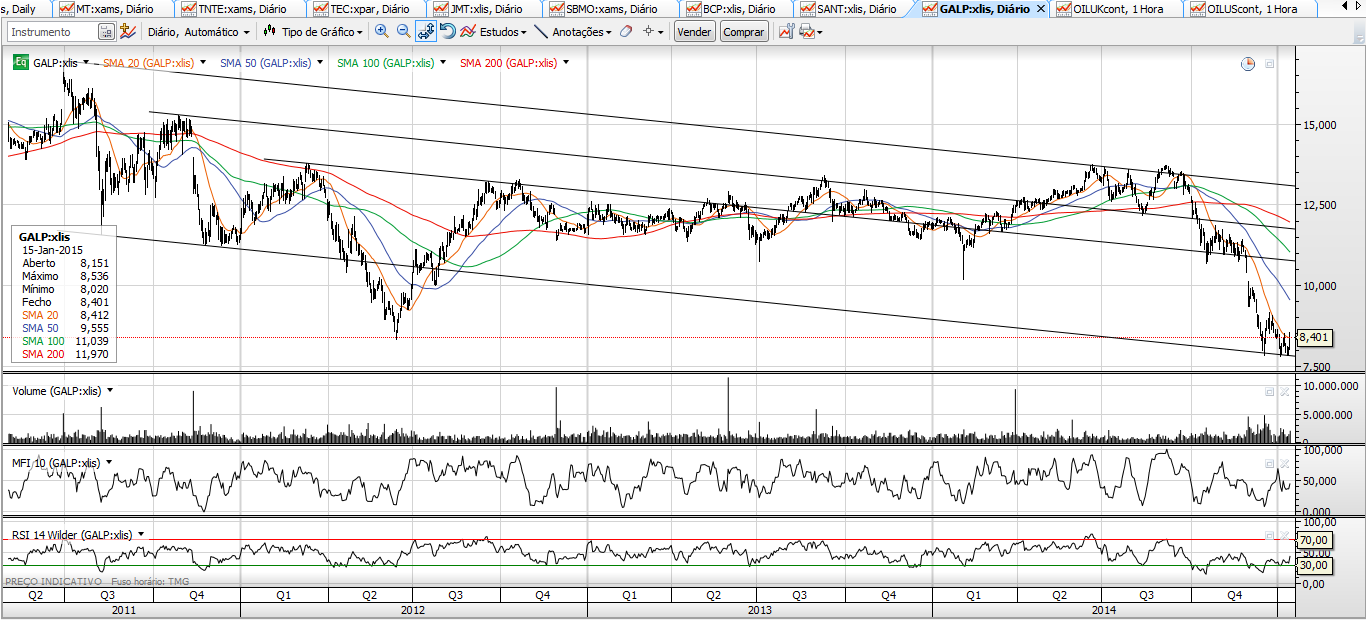Close the RSI 14 Wilder panel

(1284, 536)
